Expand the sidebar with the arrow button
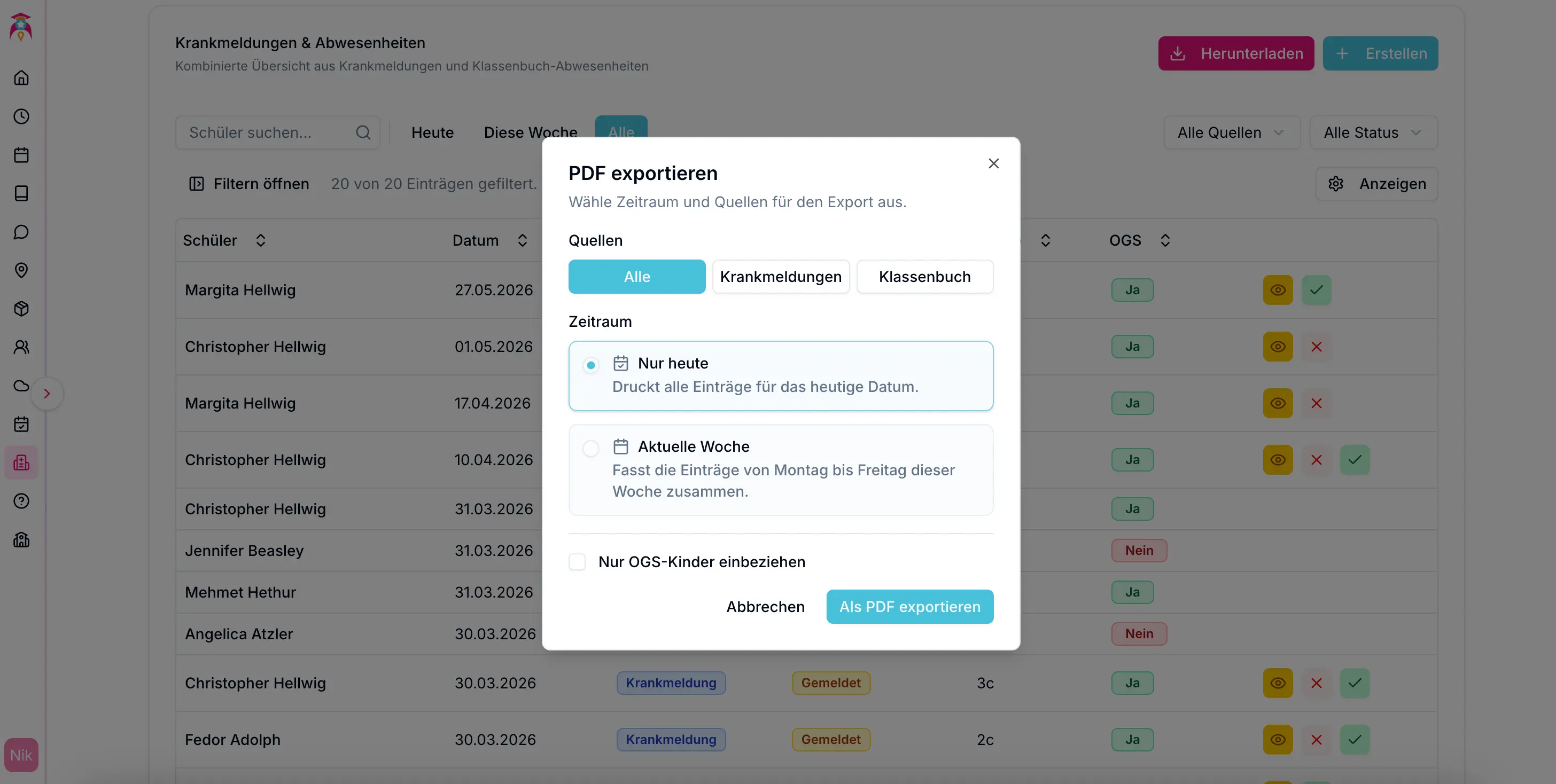 click(47, 394)
